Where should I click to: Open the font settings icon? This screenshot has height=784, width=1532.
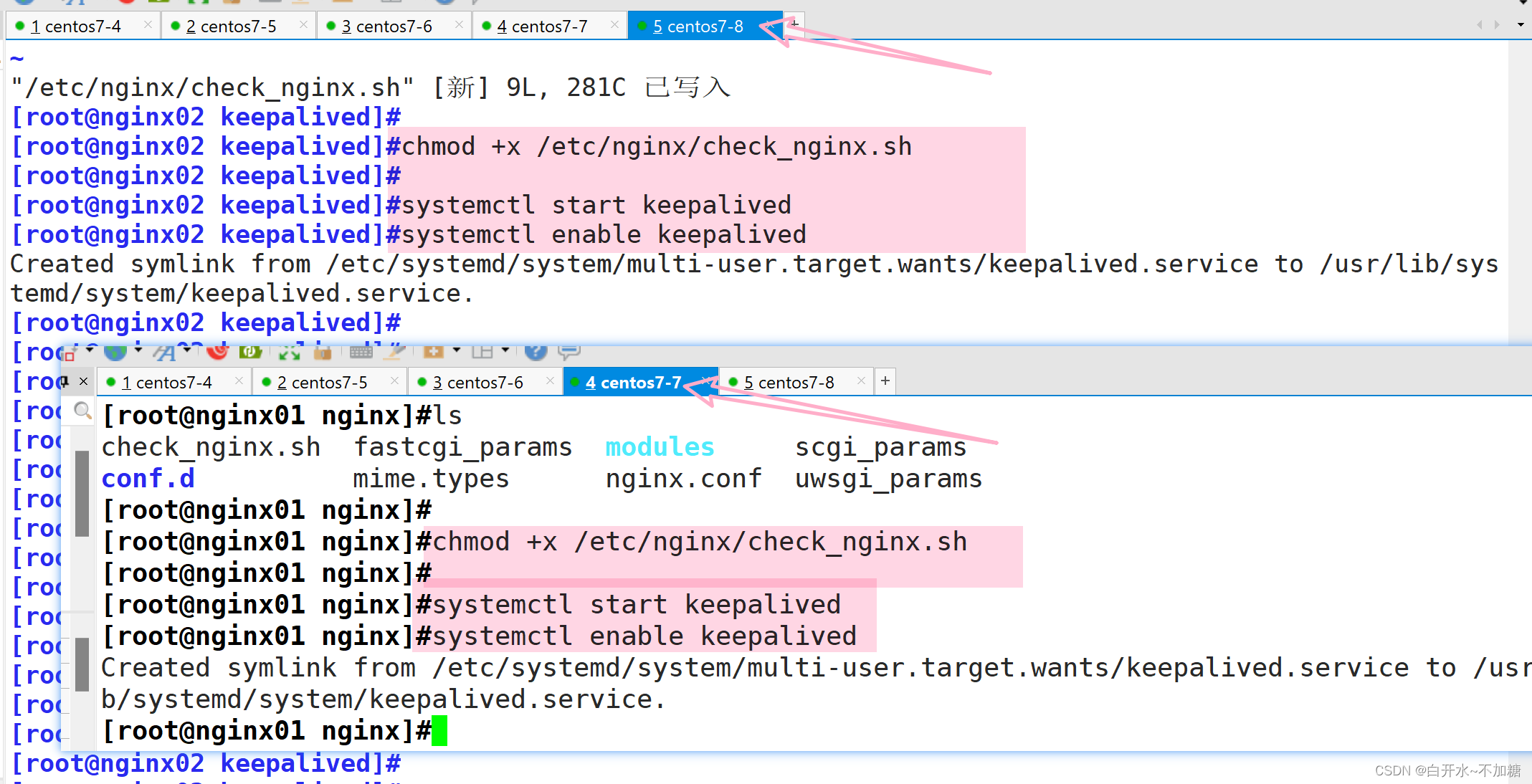tap(165, 352)
